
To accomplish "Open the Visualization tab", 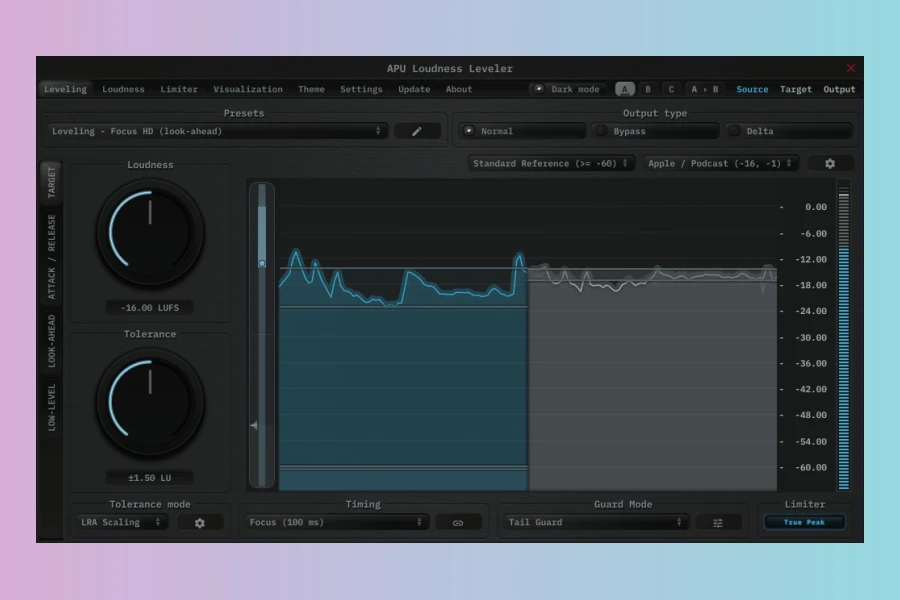I will pyautogui.click(x=248, y=89).
